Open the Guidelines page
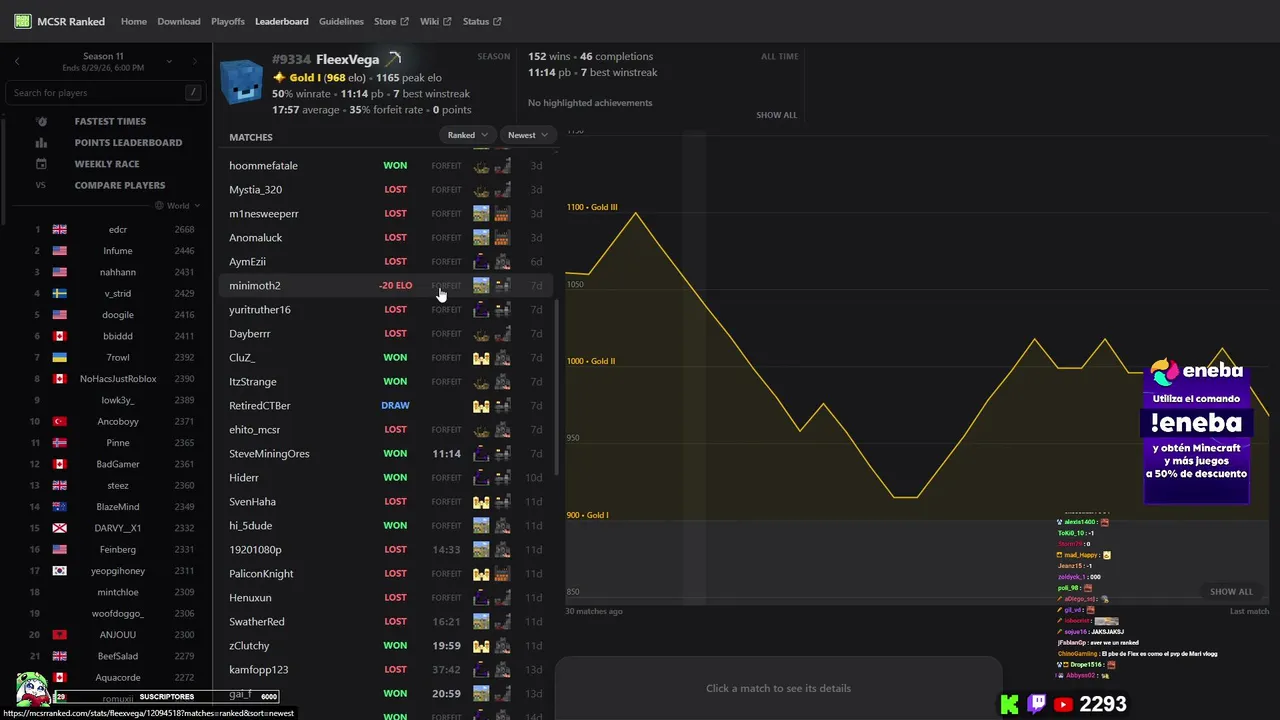Viewport: 1280px width, 720px height. pyautogui.click(x=341, y=21)
